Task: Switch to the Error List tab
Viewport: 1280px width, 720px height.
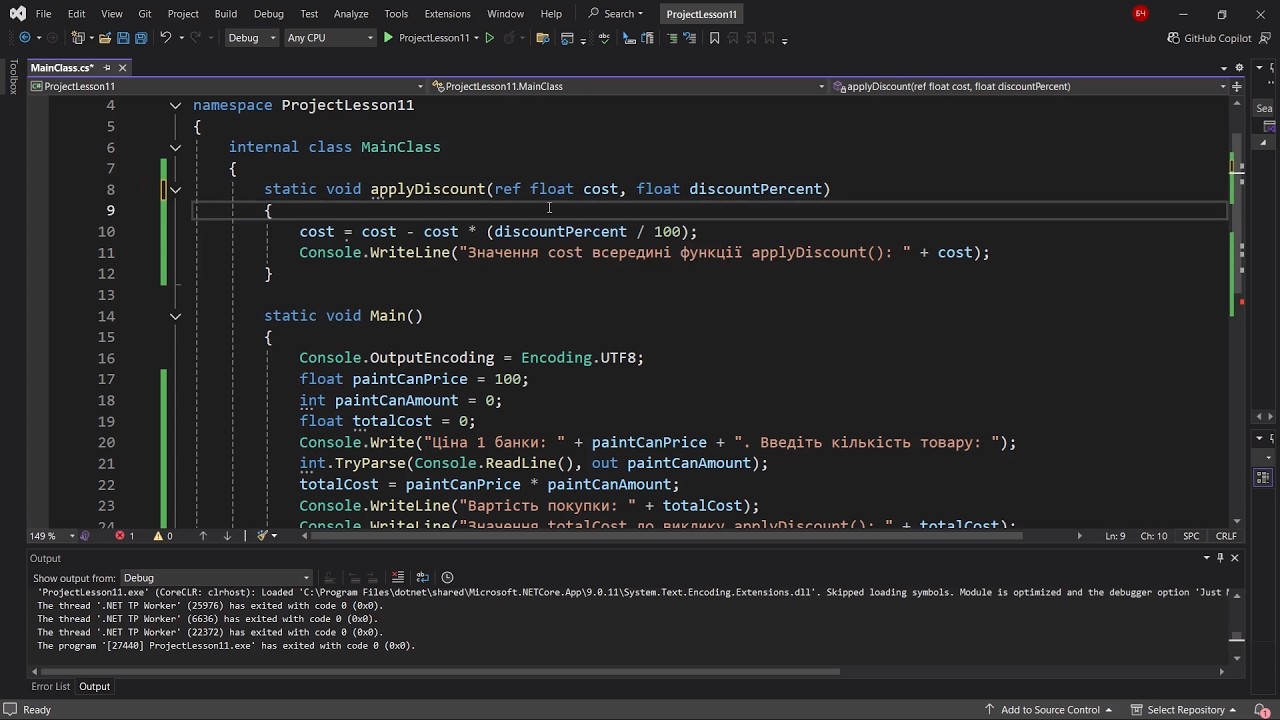Action: pyautogui.click(x=50, y=686)
